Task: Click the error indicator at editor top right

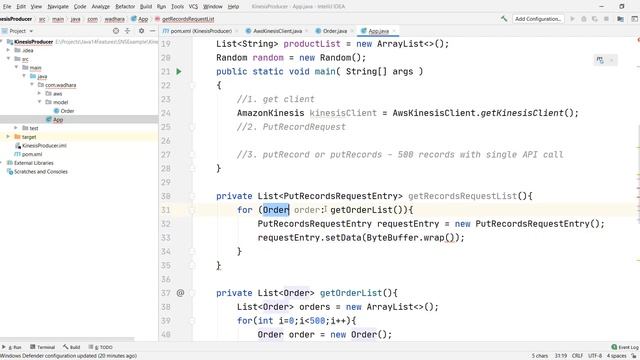Action: [638, 40]
